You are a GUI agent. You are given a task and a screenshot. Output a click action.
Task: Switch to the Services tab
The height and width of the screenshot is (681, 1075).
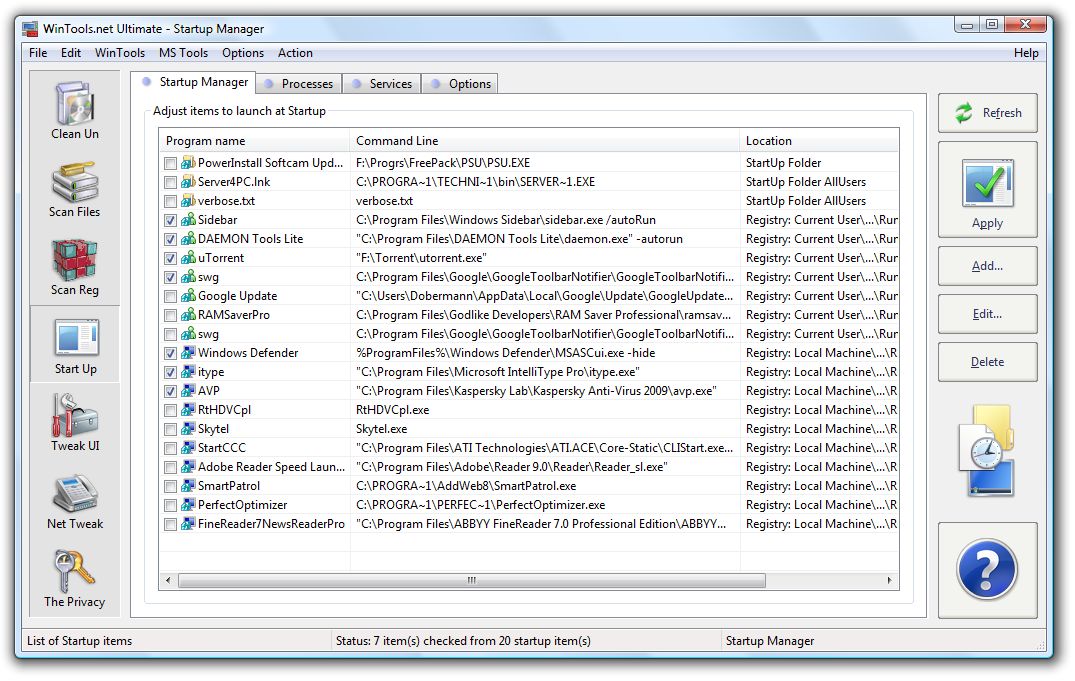pyautogui.click(x=382, y=84)
